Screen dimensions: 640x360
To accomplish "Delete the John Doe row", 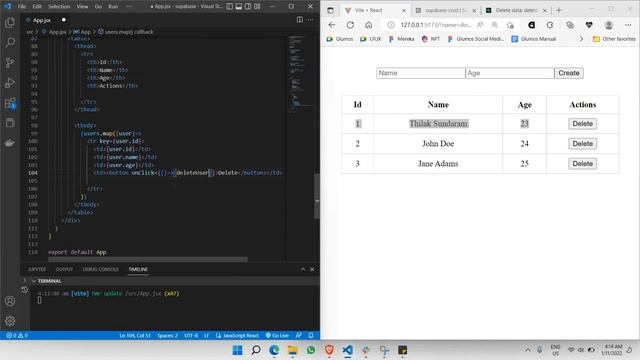I will (582, 144).
